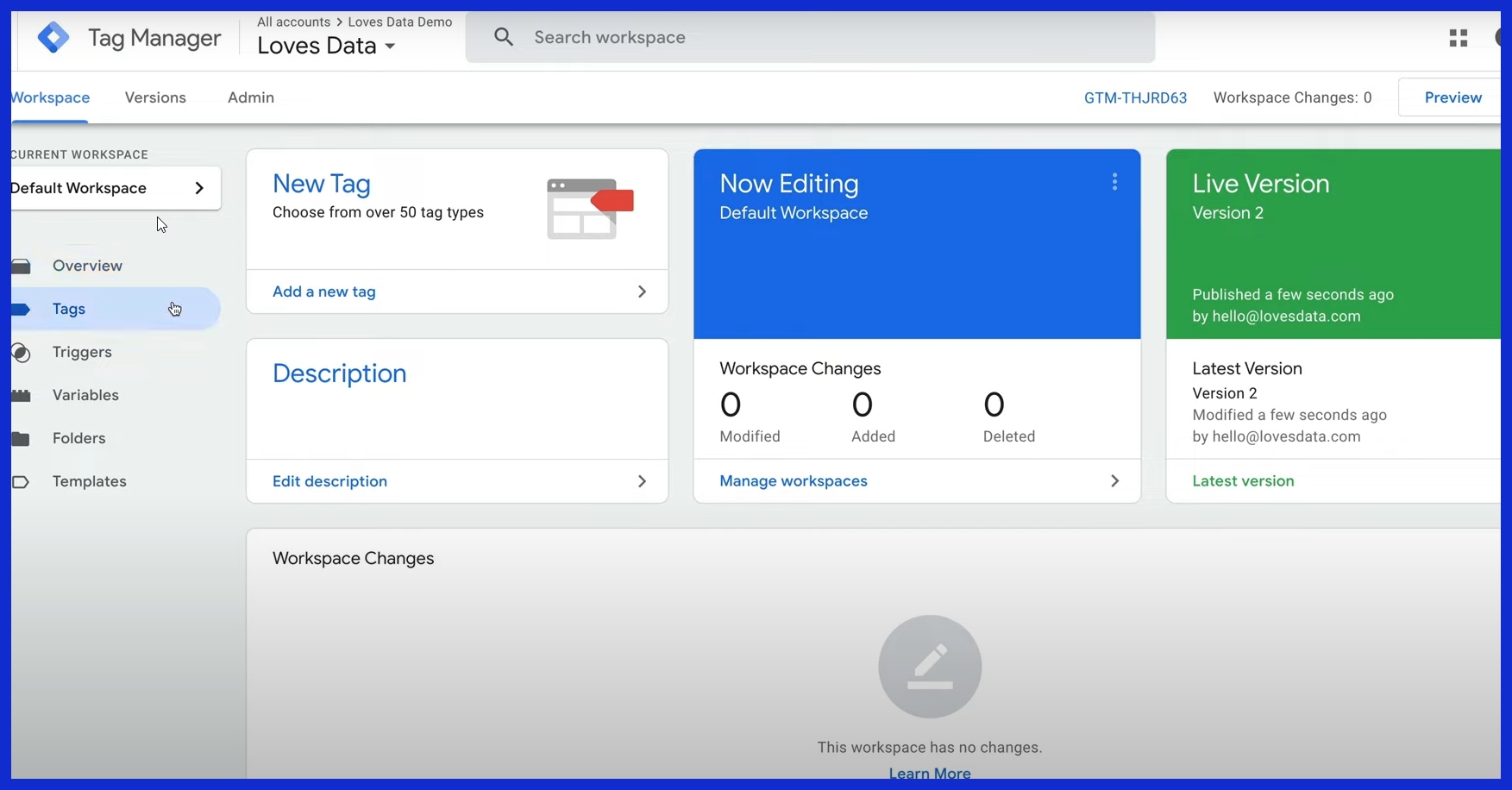Open Overview in the sidebar
This screenshot has width=1512, height=790.
(x=87, y=266)
